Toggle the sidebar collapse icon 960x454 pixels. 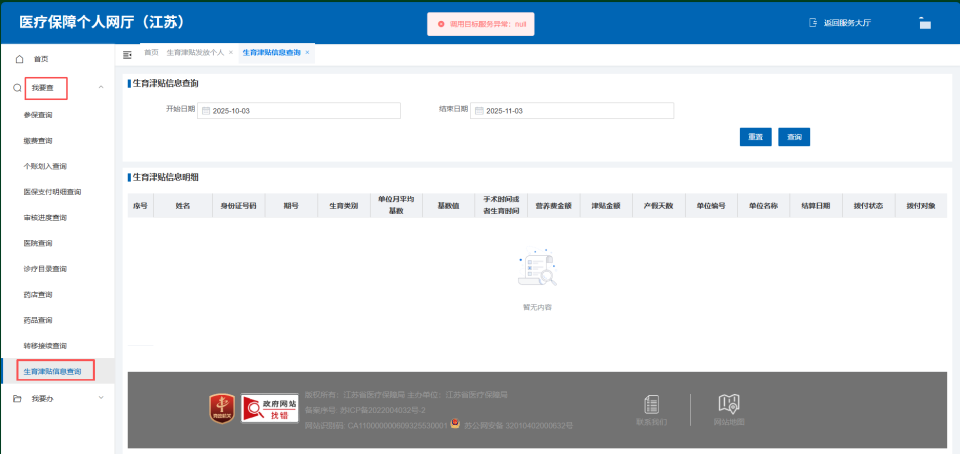pos(127,55)
